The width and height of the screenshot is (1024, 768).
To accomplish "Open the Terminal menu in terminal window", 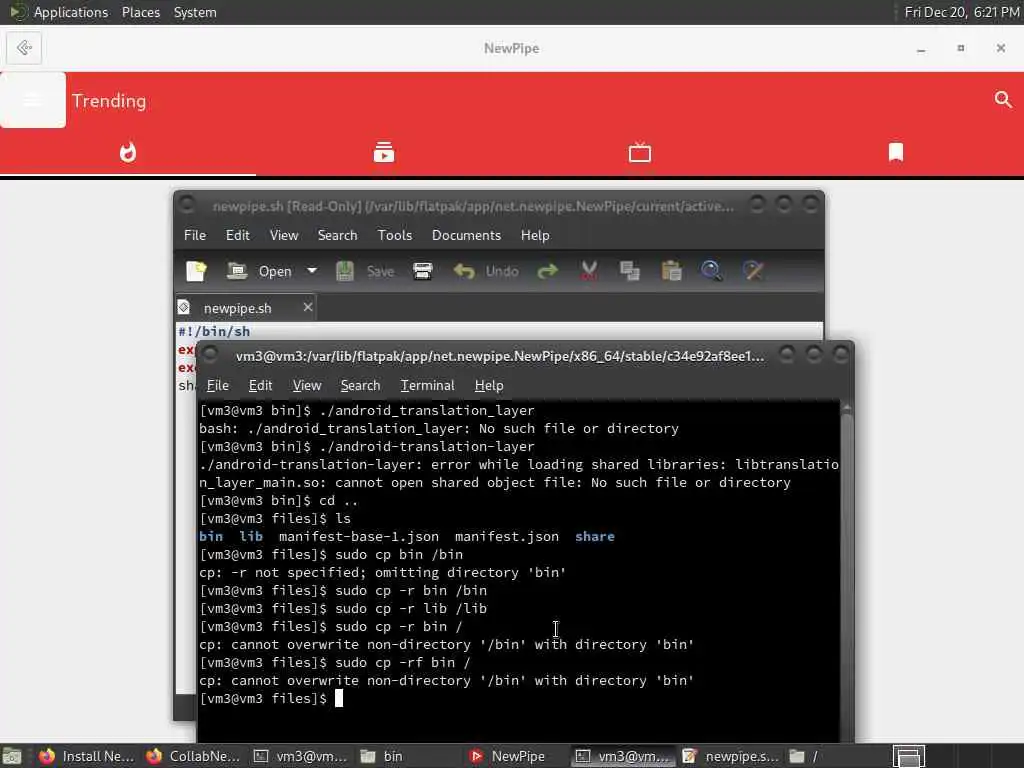I will (x=428, y=385).
